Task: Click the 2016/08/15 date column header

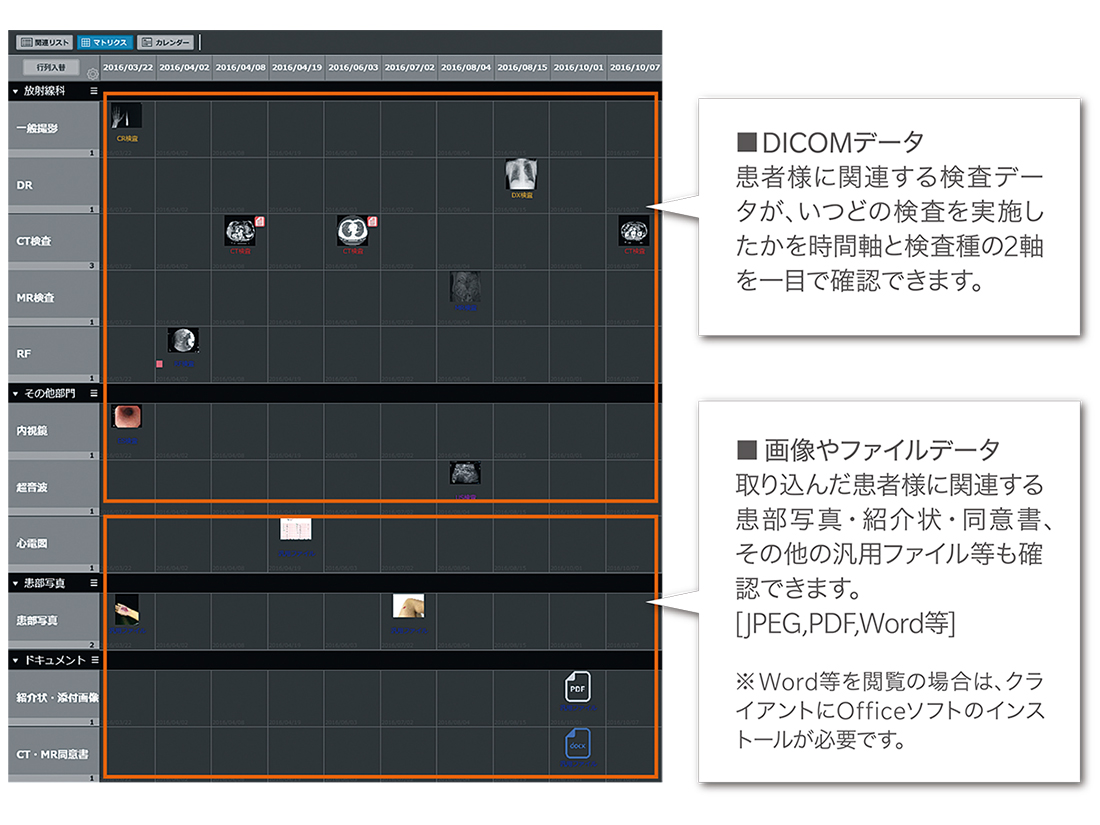Action: click(521, 67)
